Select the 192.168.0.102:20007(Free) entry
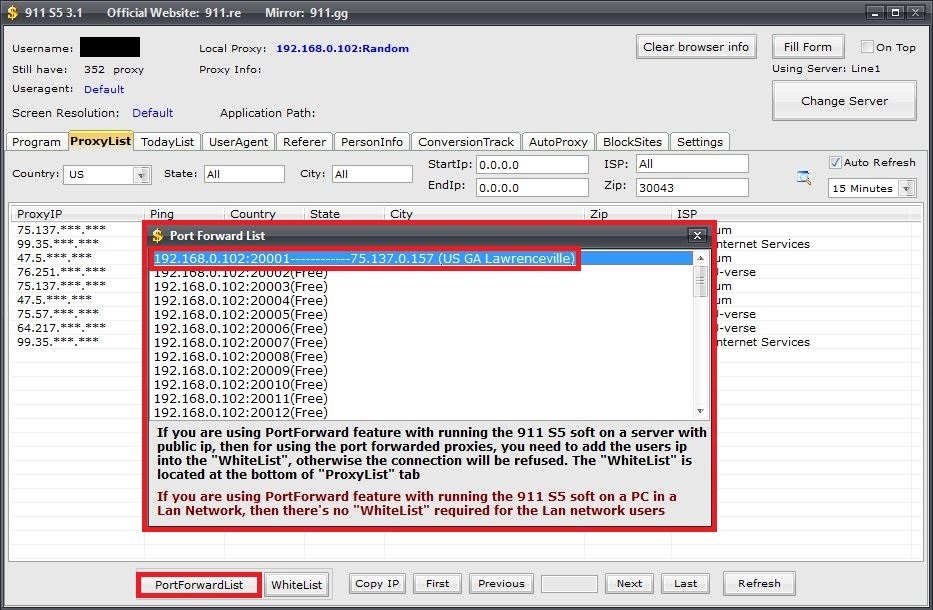The height and width of the screenshot is (610, 933). point(423,342)
